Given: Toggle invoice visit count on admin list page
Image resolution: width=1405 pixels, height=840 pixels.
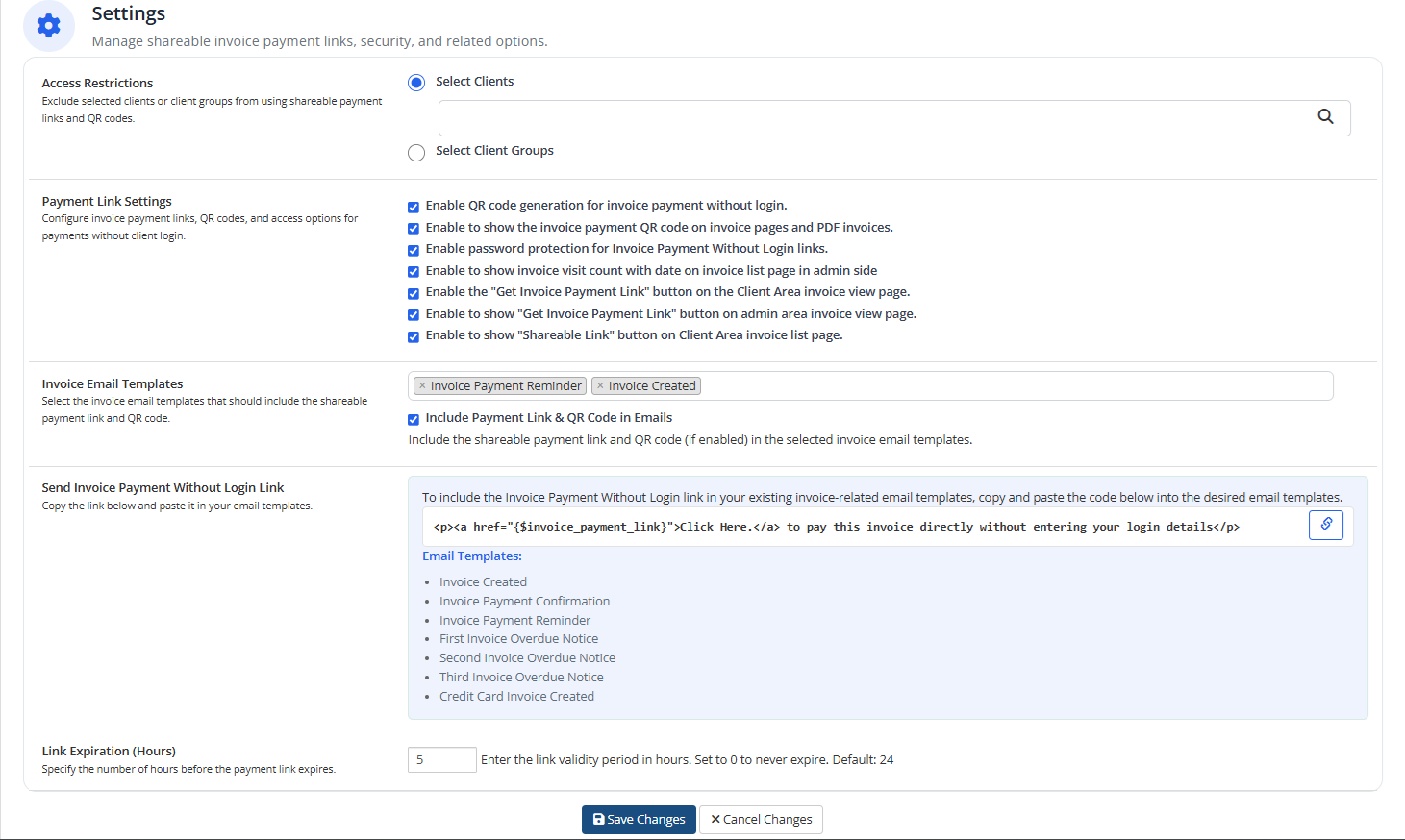Looking at the screenshot, I should tap(414, 271).
